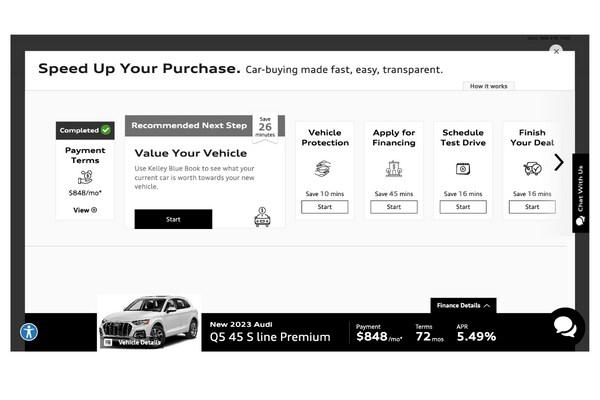Click the green Completed checkmark icon
Viewport: 600px width, 400px height.
[x=106, y=130]
